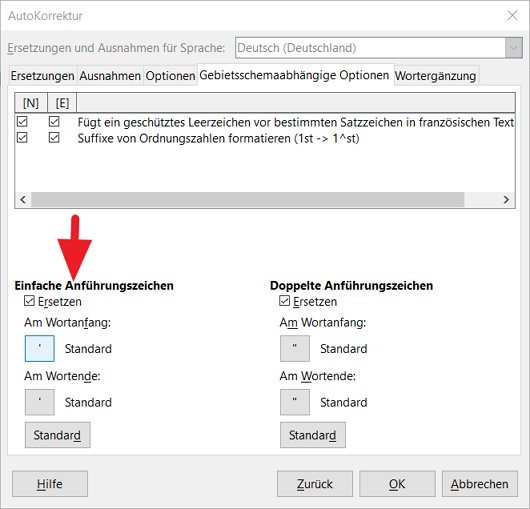Switch to the Ersetzungen tab
Image resolution: width=530 pixels, height=509 pixels.
click(x=43, y=76)
